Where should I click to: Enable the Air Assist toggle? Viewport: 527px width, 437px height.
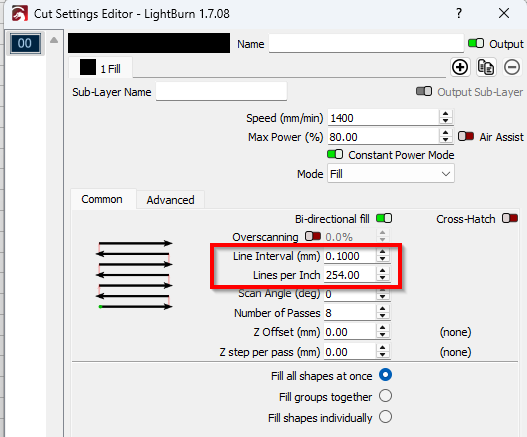tap(466, 136)
